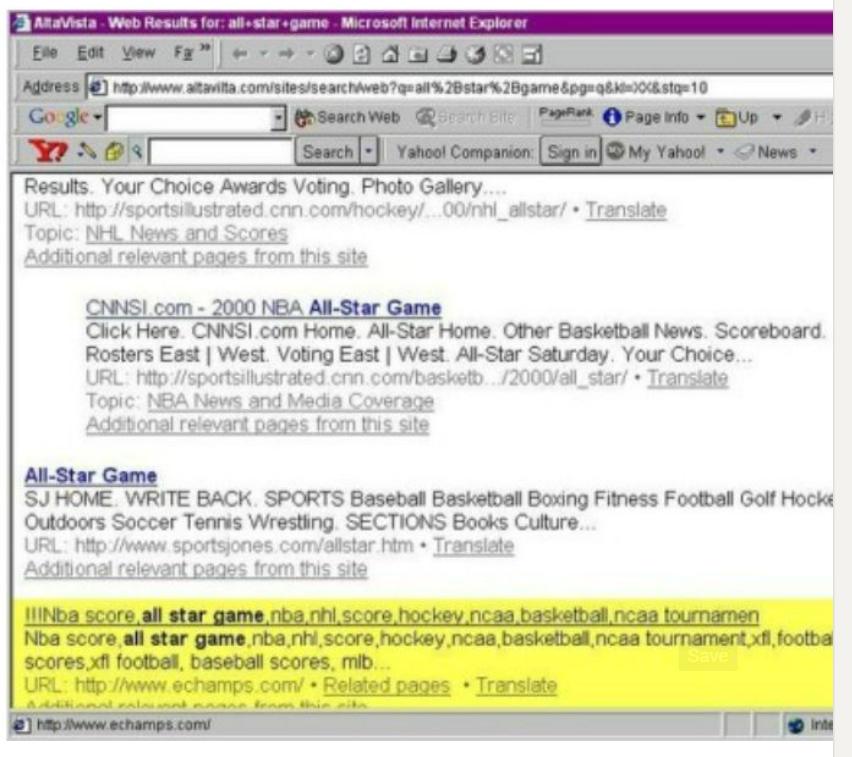Click the Save overlay button
The image size is (852, 757).
pyautogui.click(x=707, y=656)
